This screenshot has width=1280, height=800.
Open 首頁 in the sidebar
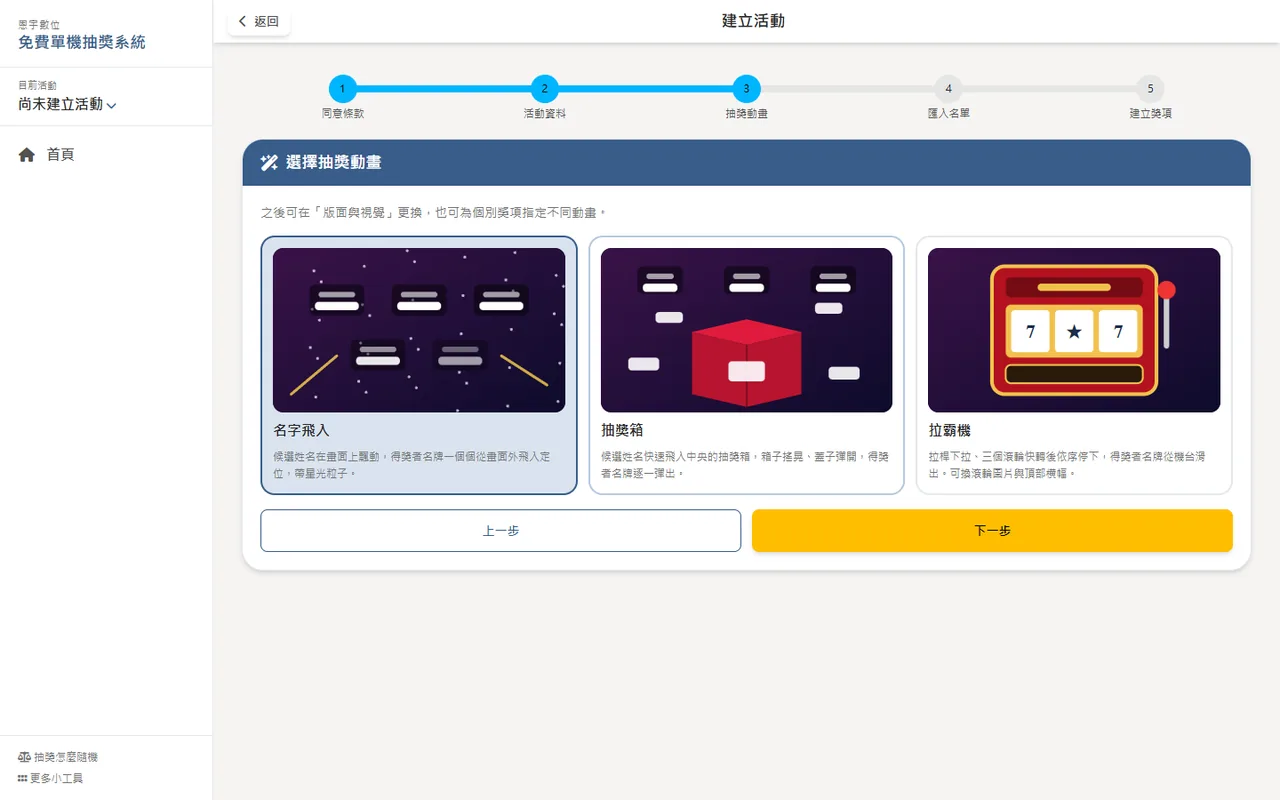[106, 155]
